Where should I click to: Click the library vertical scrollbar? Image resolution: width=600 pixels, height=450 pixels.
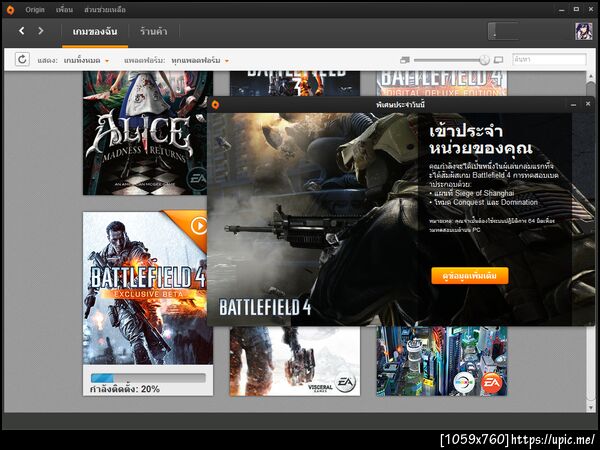click(590, 241)
